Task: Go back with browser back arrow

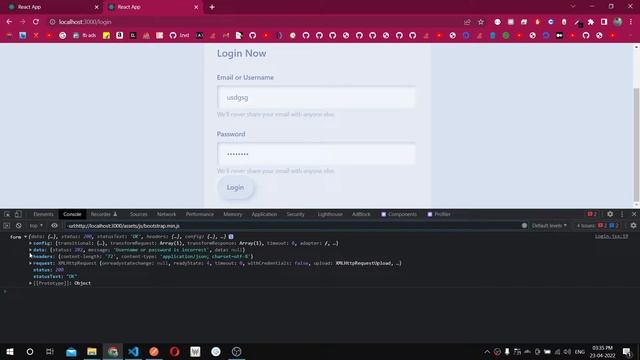Action: point(9,22)
